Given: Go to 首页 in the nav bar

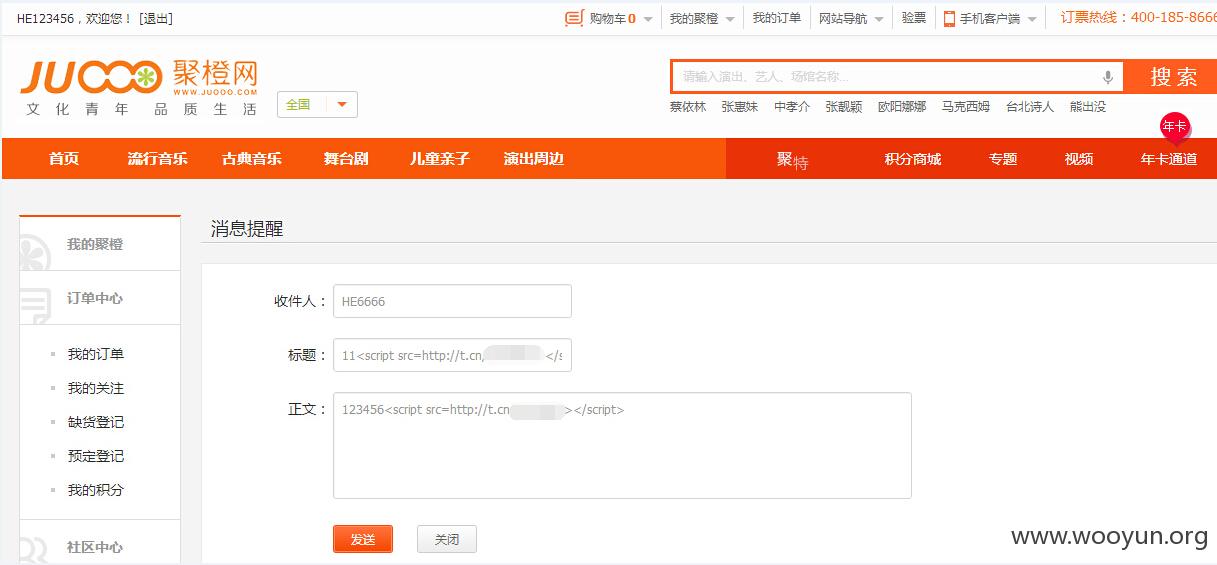Looking at the screenshot, I should pos(64,159).
